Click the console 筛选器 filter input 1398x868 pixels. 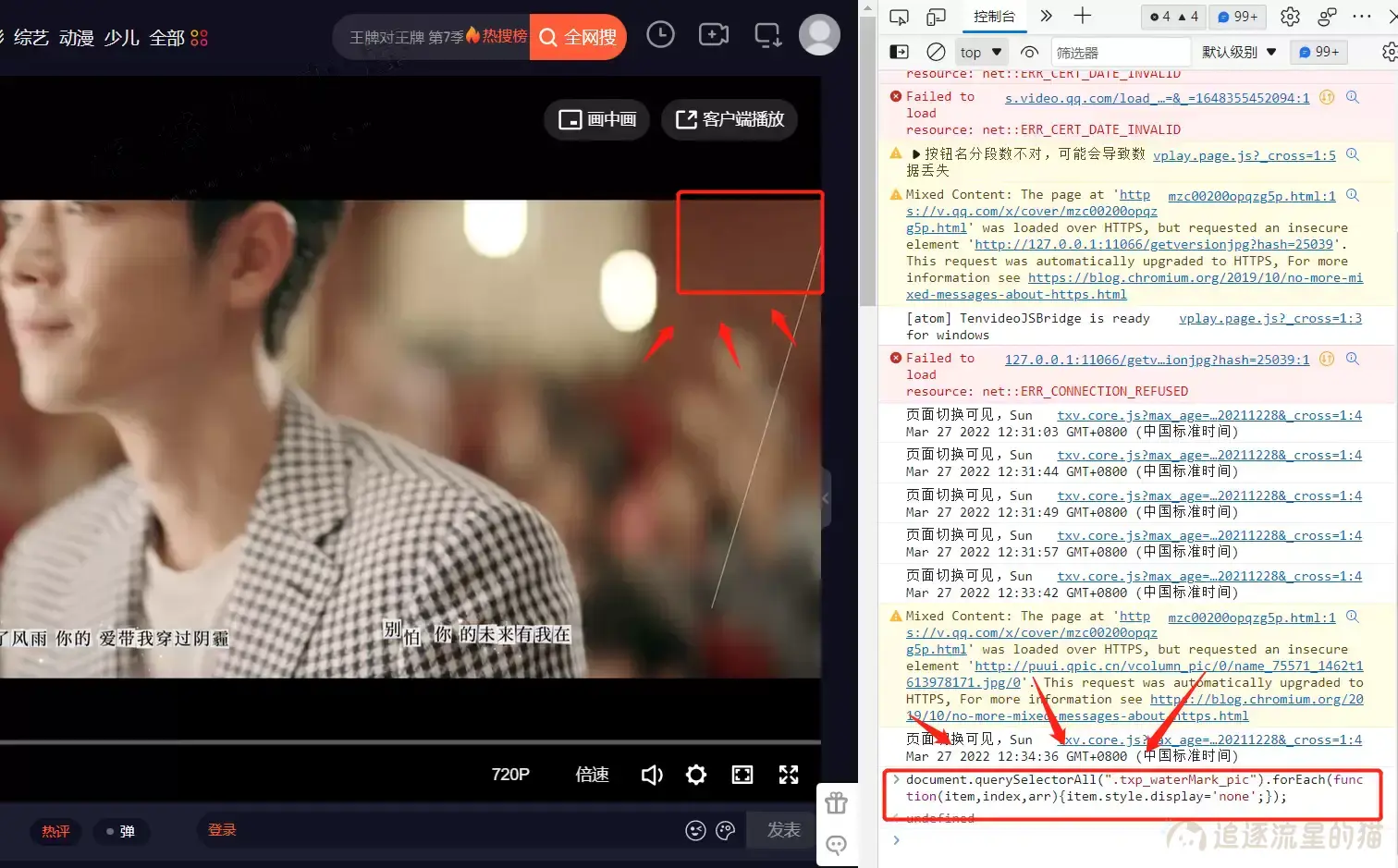[x=1119, y=53]
